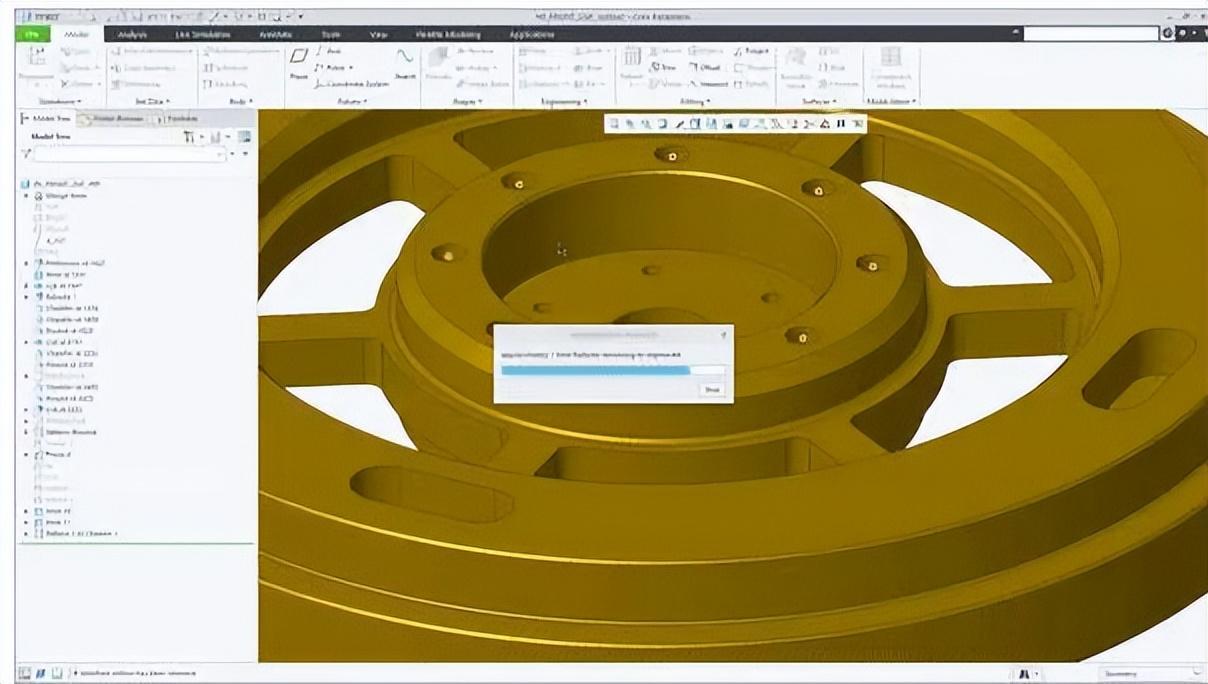Click the first status bar icon, bottom-left
Viewport: 1208px width, 684px height.
(x=24, y=673)
